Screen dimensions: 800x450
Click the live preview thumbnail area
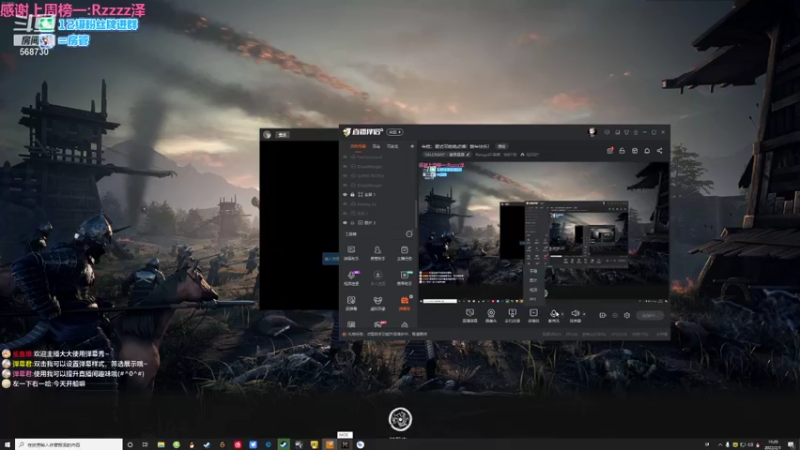(x=543, y=233)
